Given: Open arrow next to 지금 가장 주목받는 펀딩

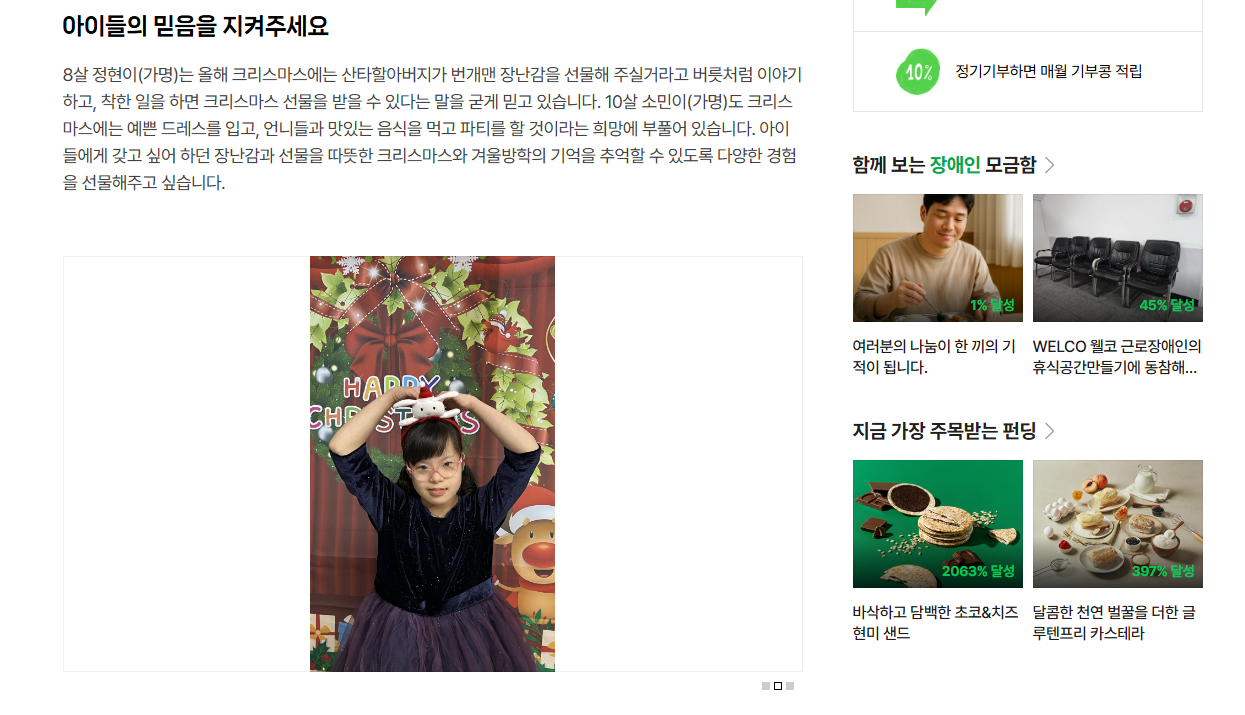Looking at the screenshot, I should (1049, 431).
